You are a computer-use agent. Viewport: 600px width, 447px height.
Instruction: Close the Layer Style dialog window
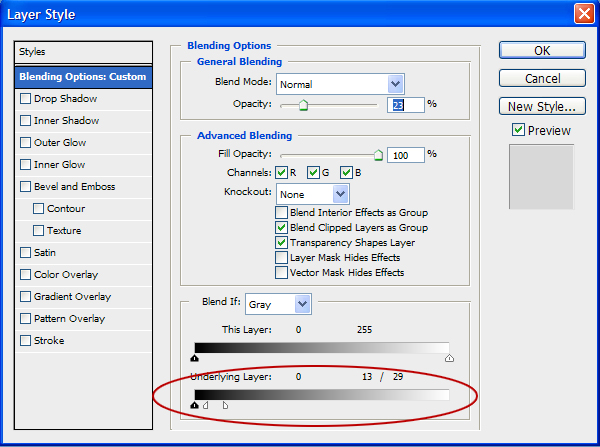584,14
